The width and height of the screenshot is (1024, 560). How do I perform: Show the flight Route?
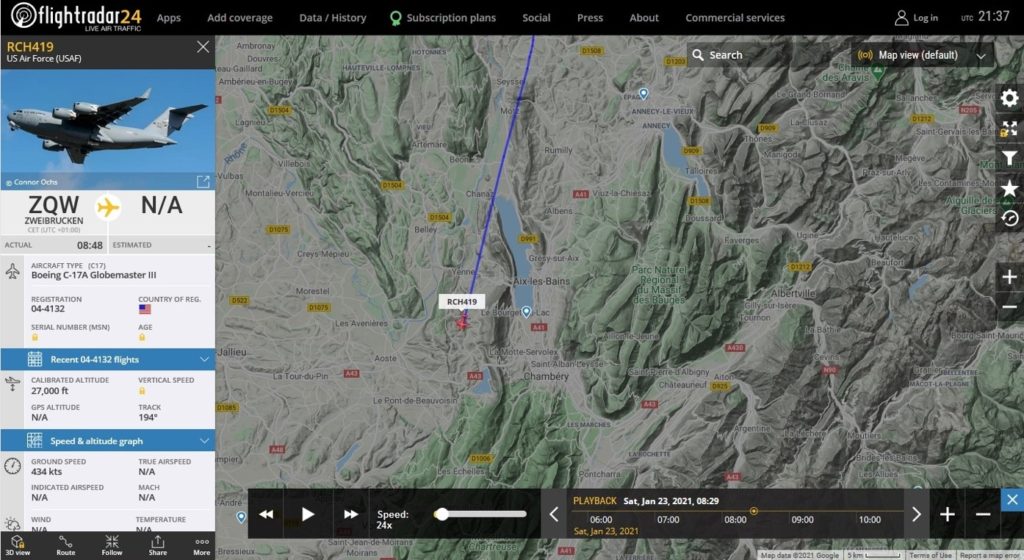[65, 545]
